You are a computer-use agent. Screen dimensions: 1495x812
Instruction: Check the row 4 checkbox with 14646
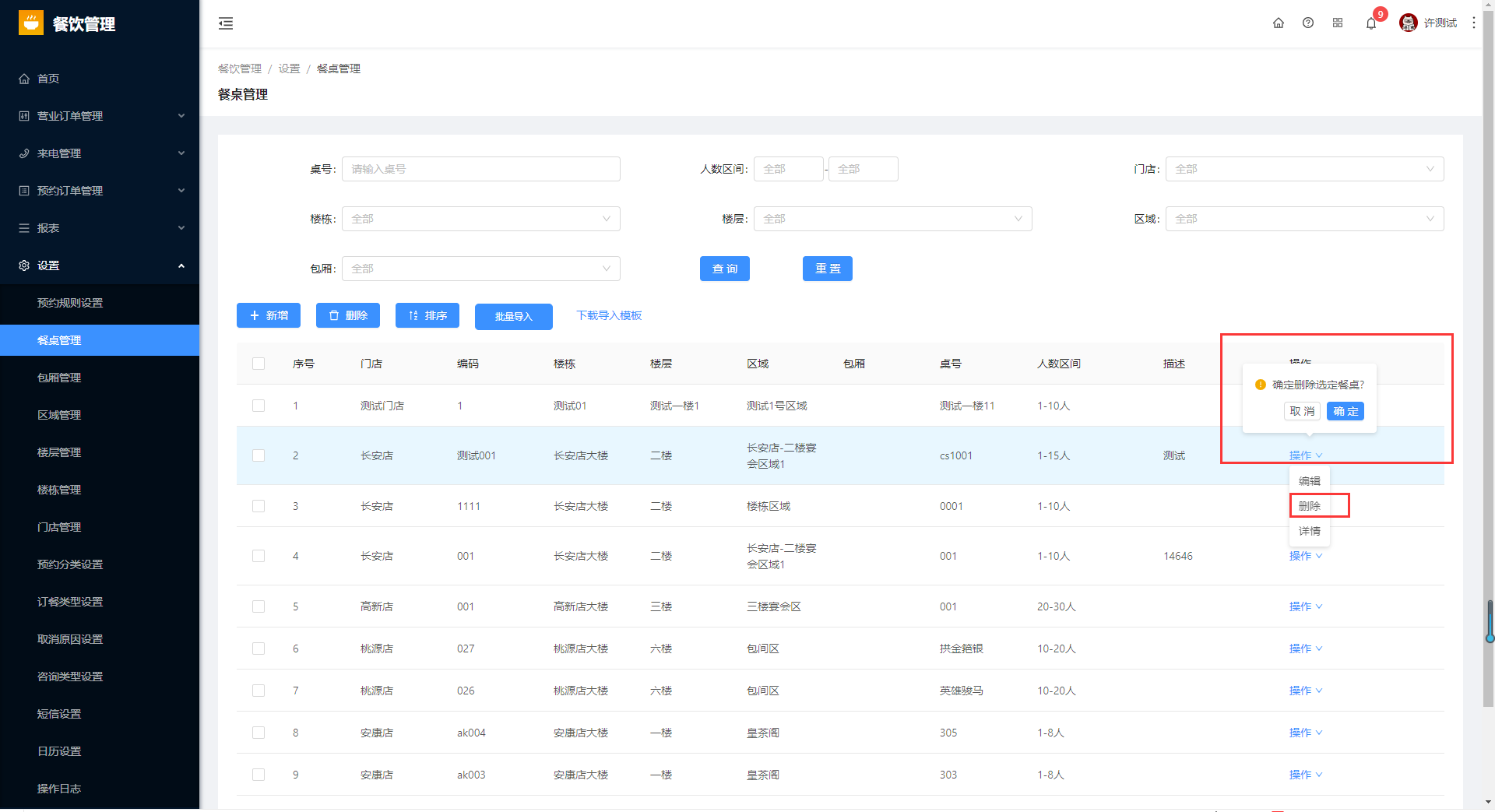pyautogui.click(x=259, y=556)
